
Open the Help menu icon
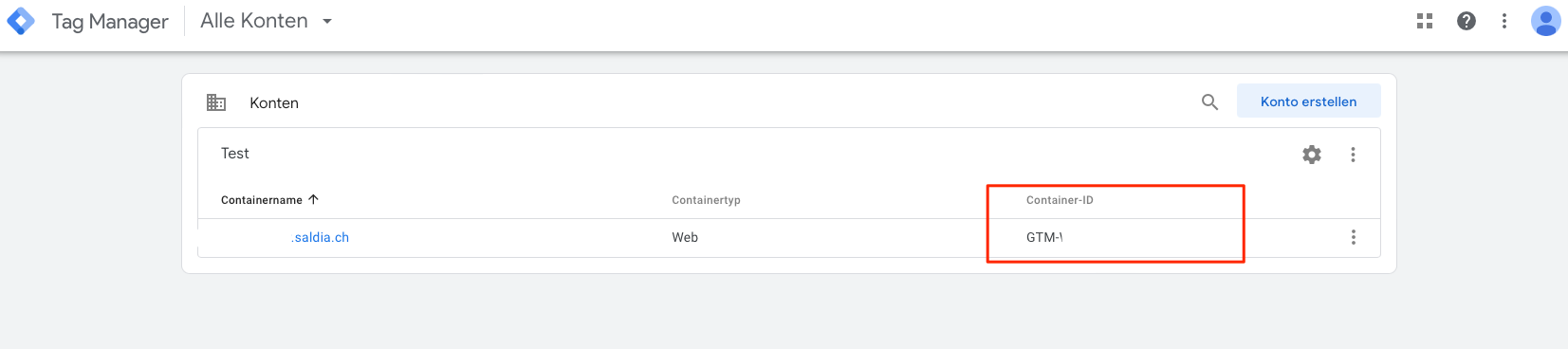(1467, 21)
